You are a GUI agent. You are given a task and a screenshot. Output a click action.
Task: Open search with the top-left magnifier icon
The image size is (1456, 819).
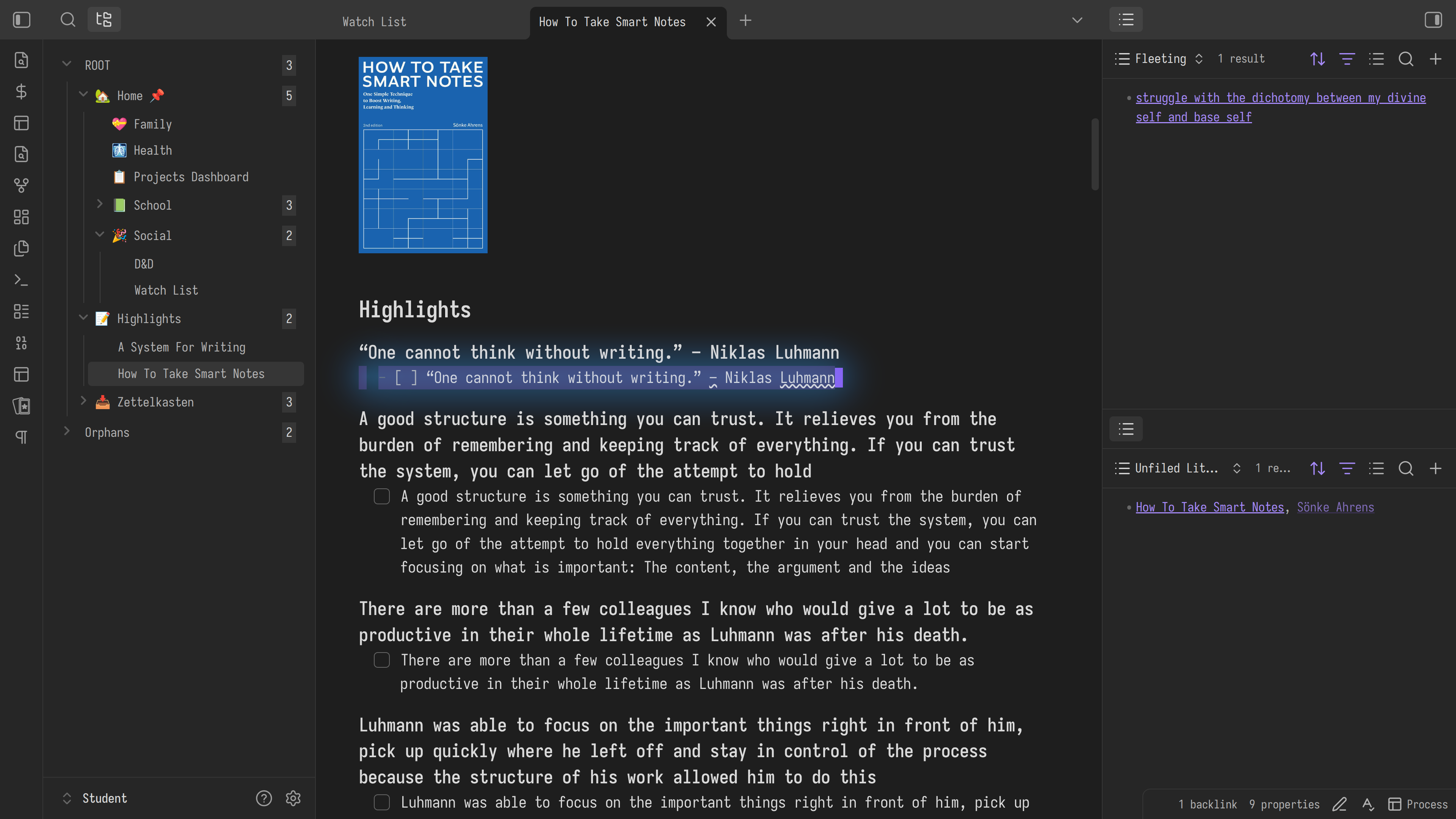click(68, 20)
